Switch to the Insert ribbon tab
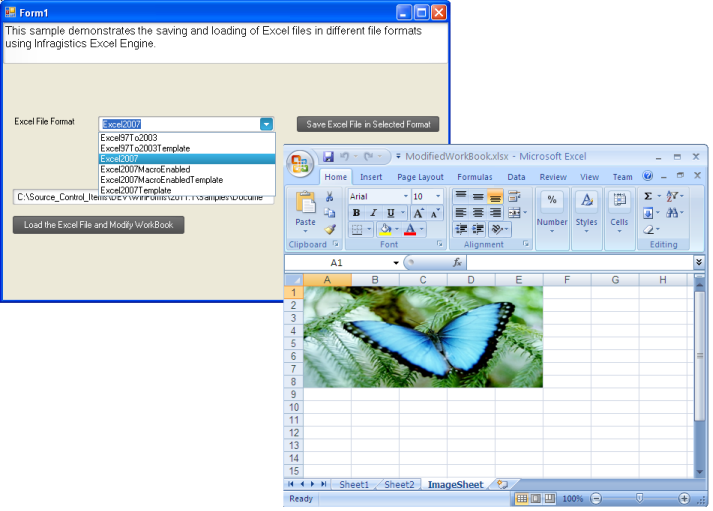This screenshot has width=713, height=511. [x=371, y=177]
